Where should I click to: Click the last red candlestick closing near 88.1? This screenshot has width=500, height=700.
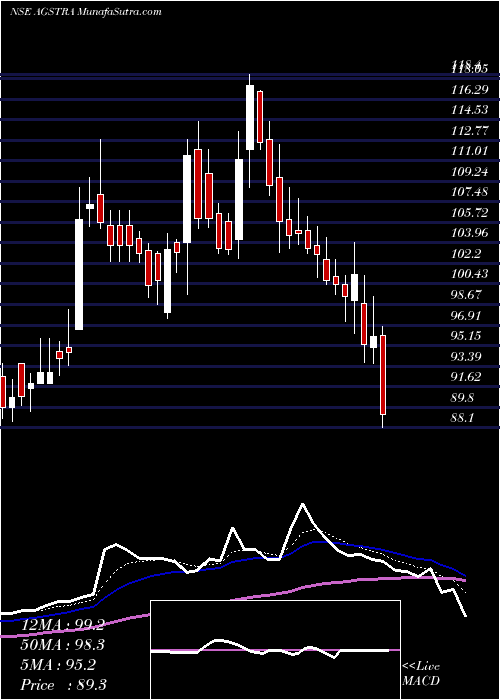383,375
